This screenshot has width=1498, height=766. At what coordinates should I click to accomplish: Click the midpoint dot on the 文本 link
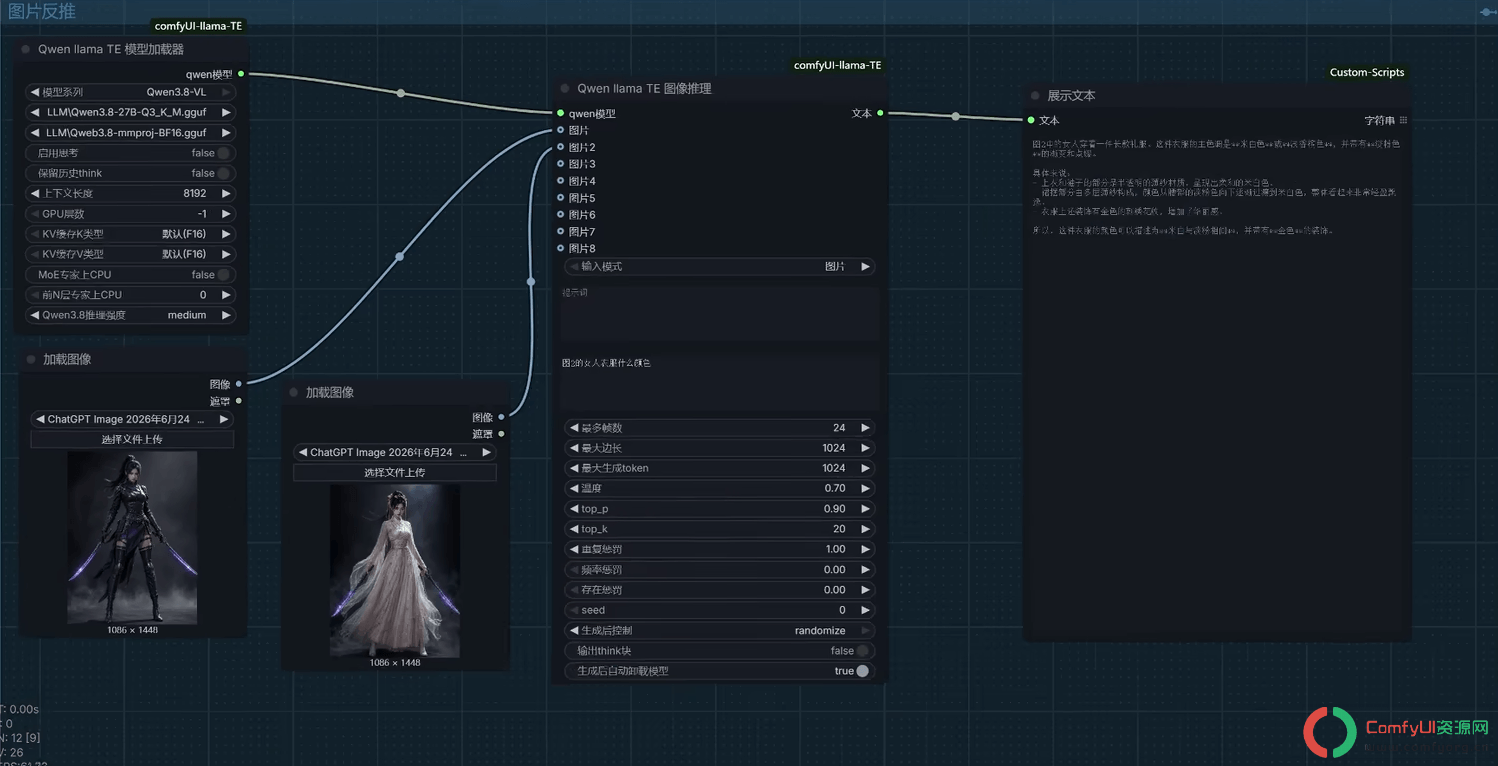(x=956, y=117)
